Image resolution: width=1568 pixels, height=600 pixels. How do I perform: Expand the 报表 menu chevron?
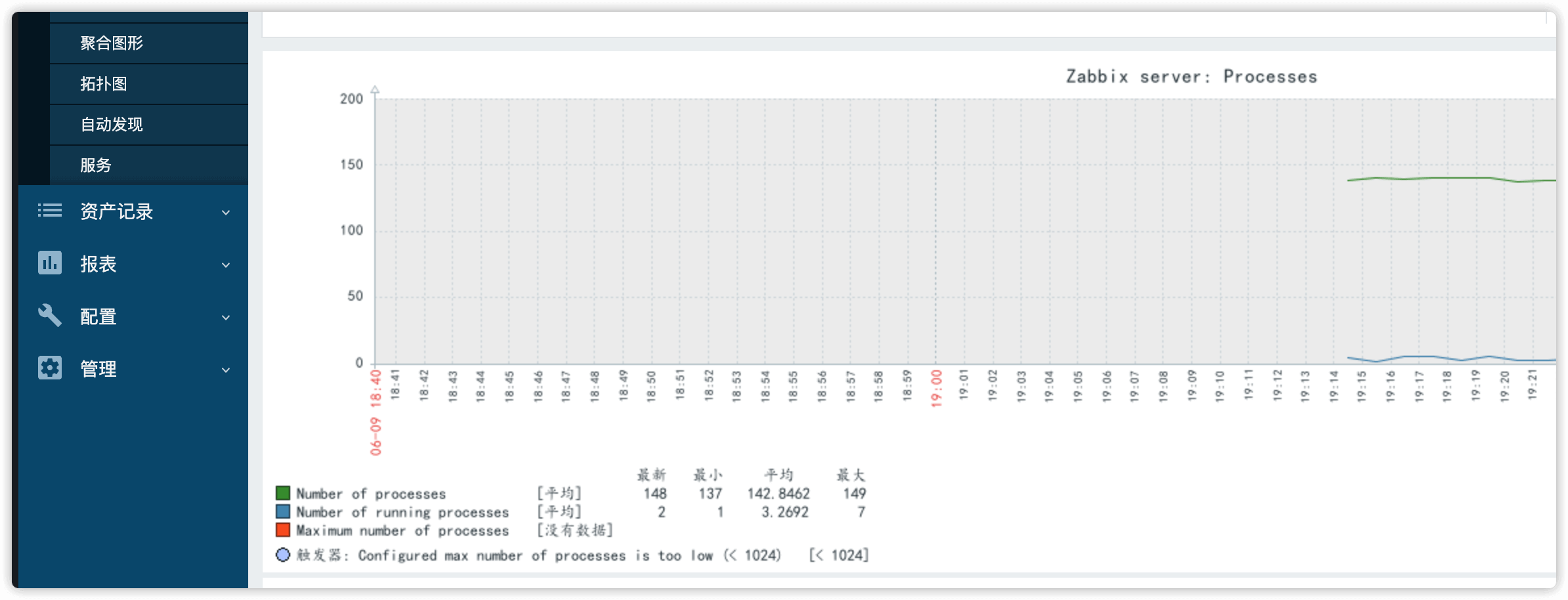tap(226, 265)
